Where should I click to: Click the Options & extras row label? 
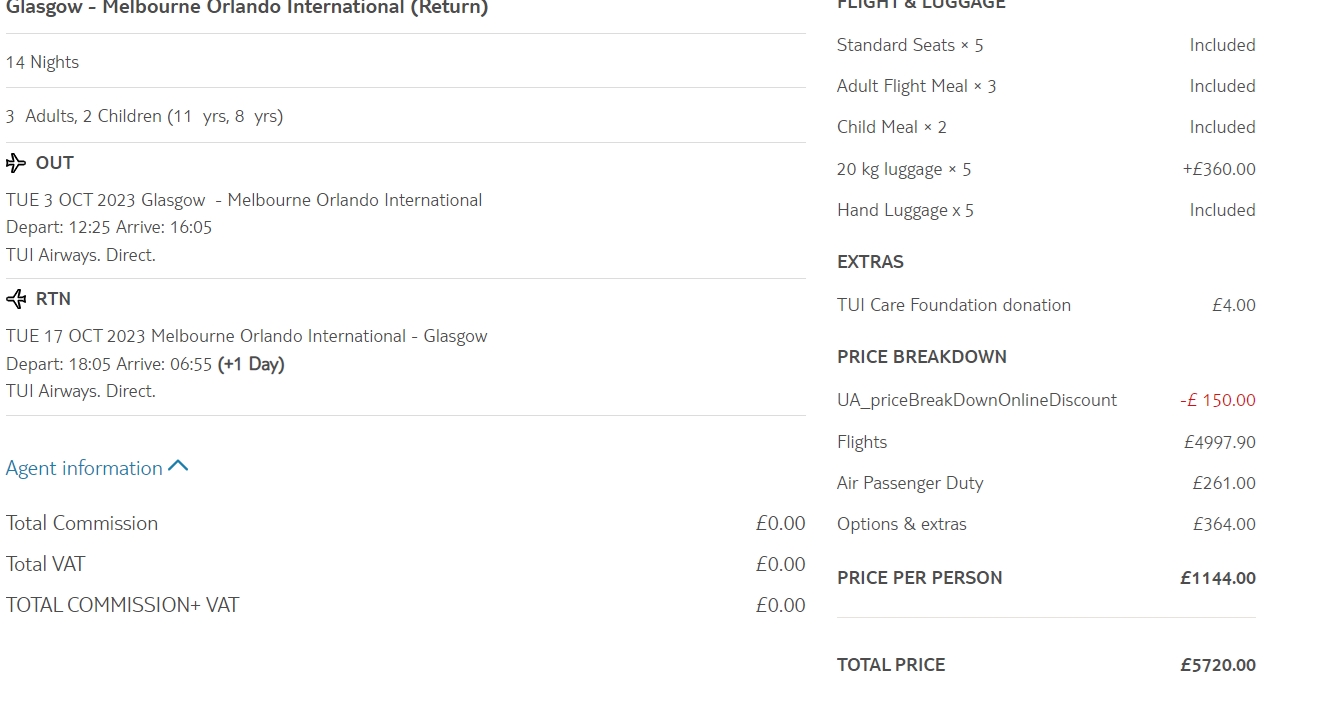[x=901, y=524]
